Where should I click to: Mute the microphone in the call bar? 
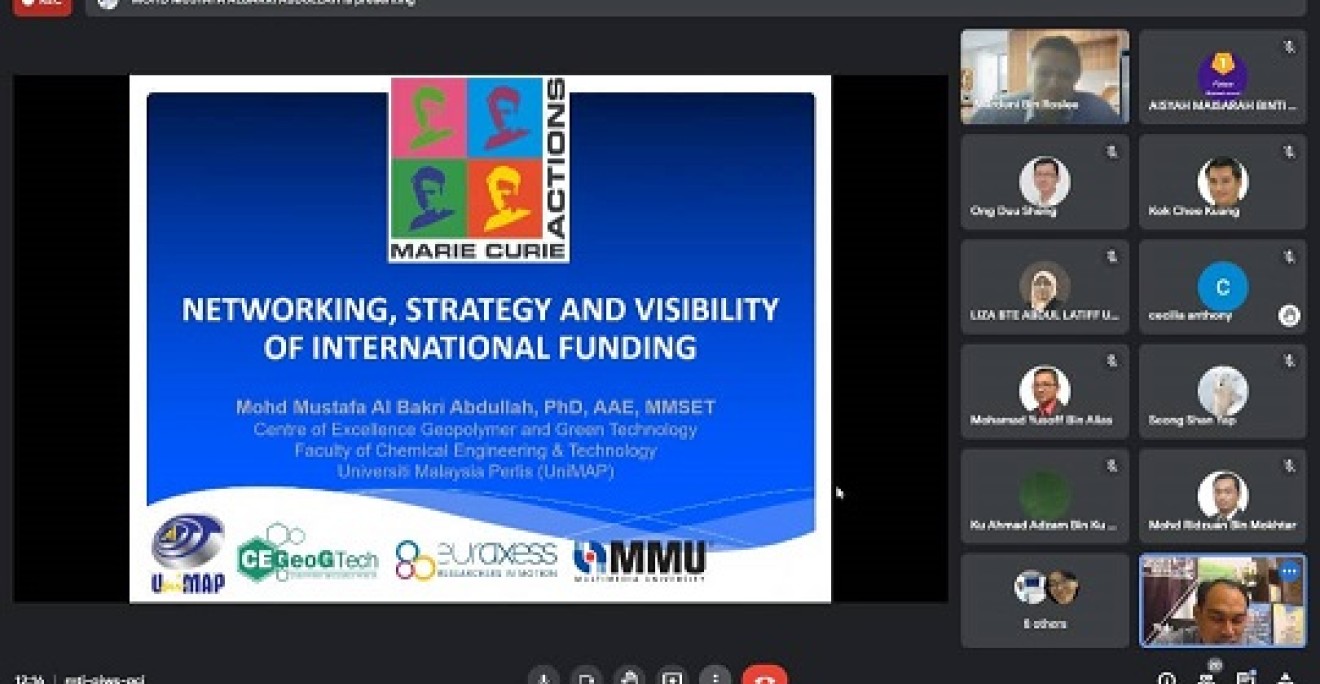point(544,678)
